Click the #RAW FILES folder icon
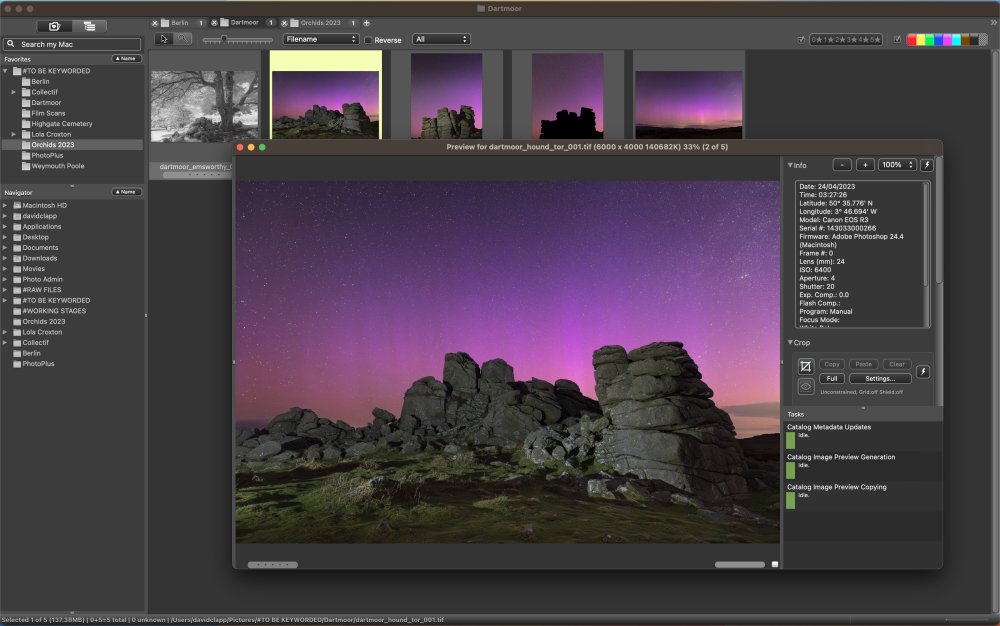1000x626 pixels. point(17,289)
